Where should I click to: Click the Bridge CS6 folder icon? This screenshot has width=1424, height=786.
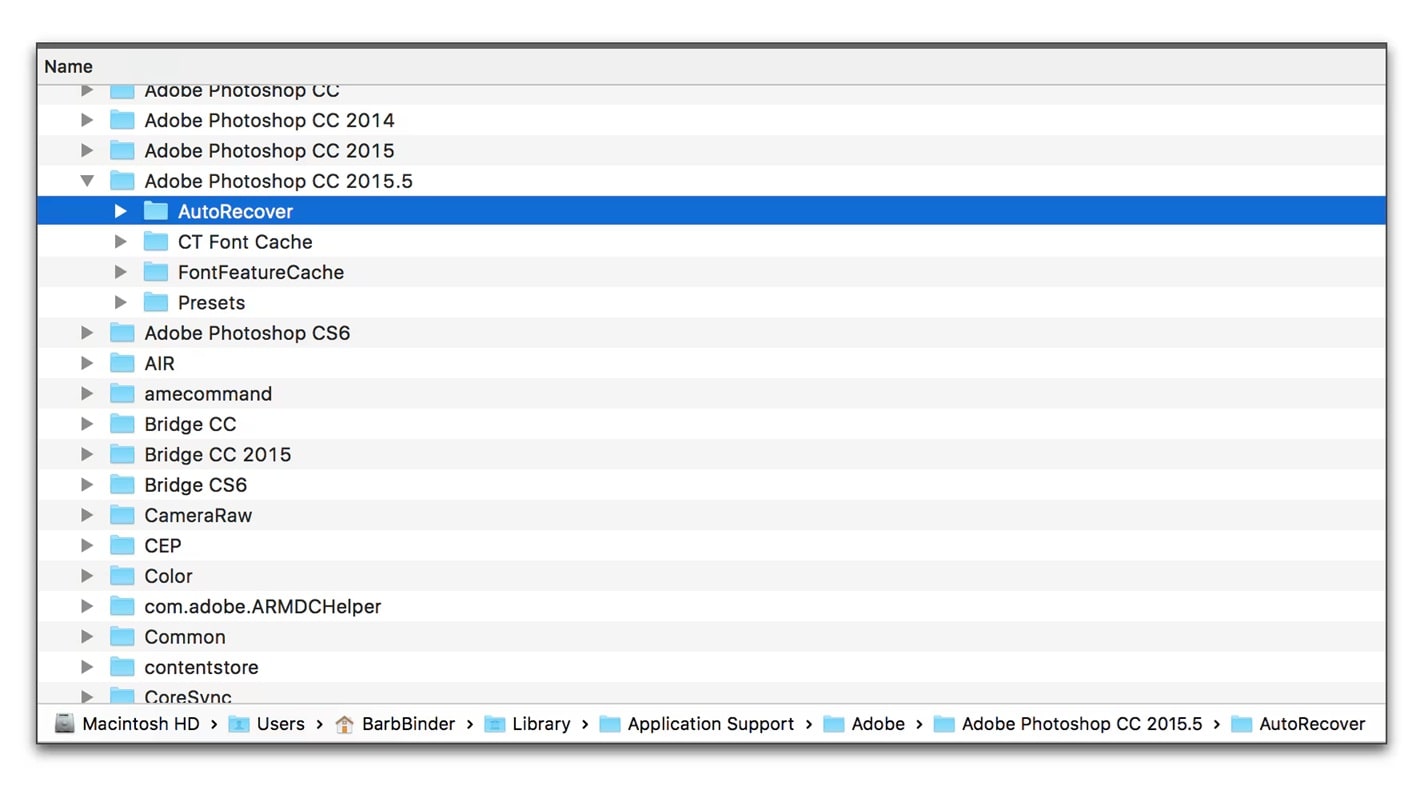[x=121, y=485]
